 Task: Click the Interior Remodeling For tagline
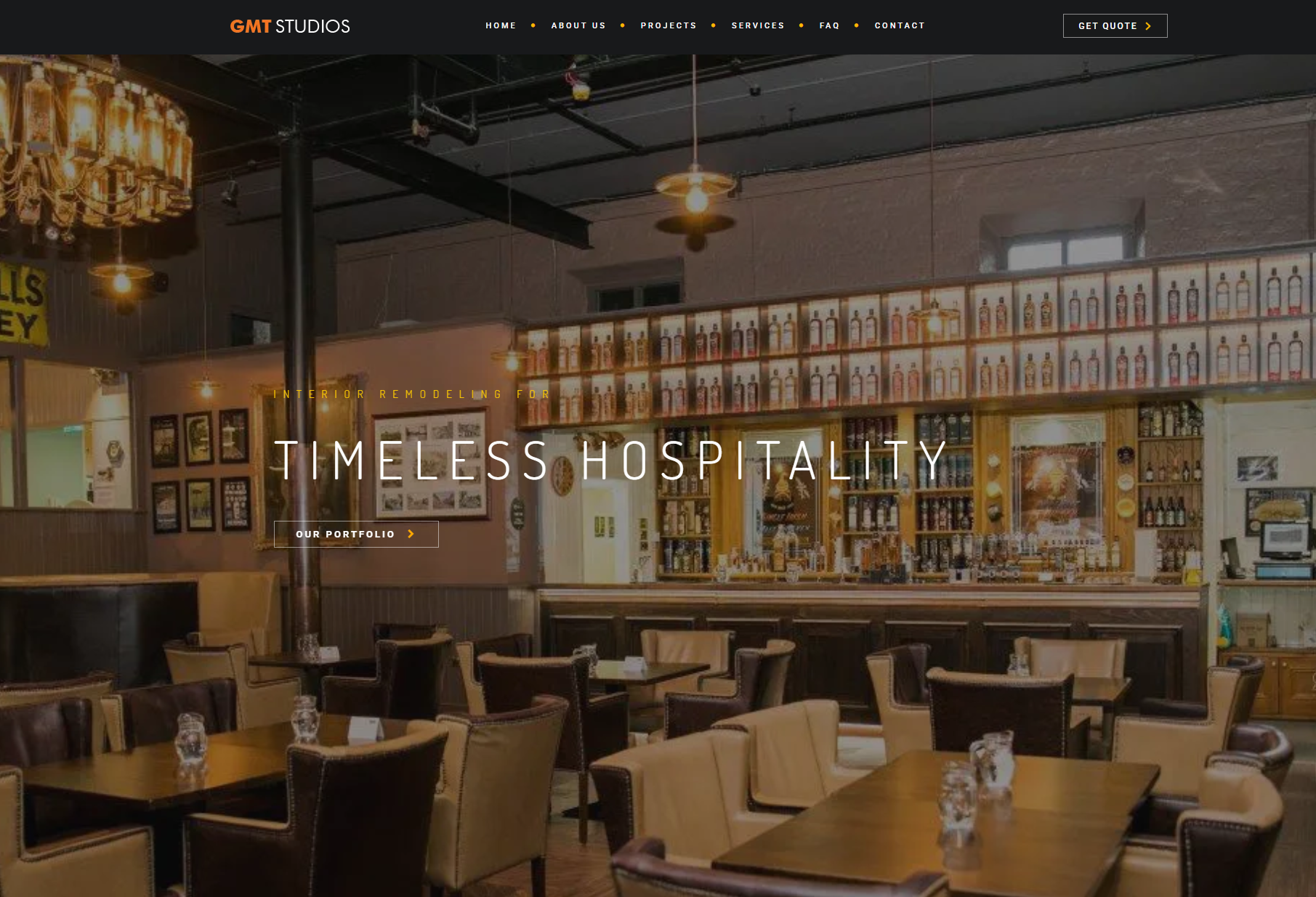click(x=412, y=394)
